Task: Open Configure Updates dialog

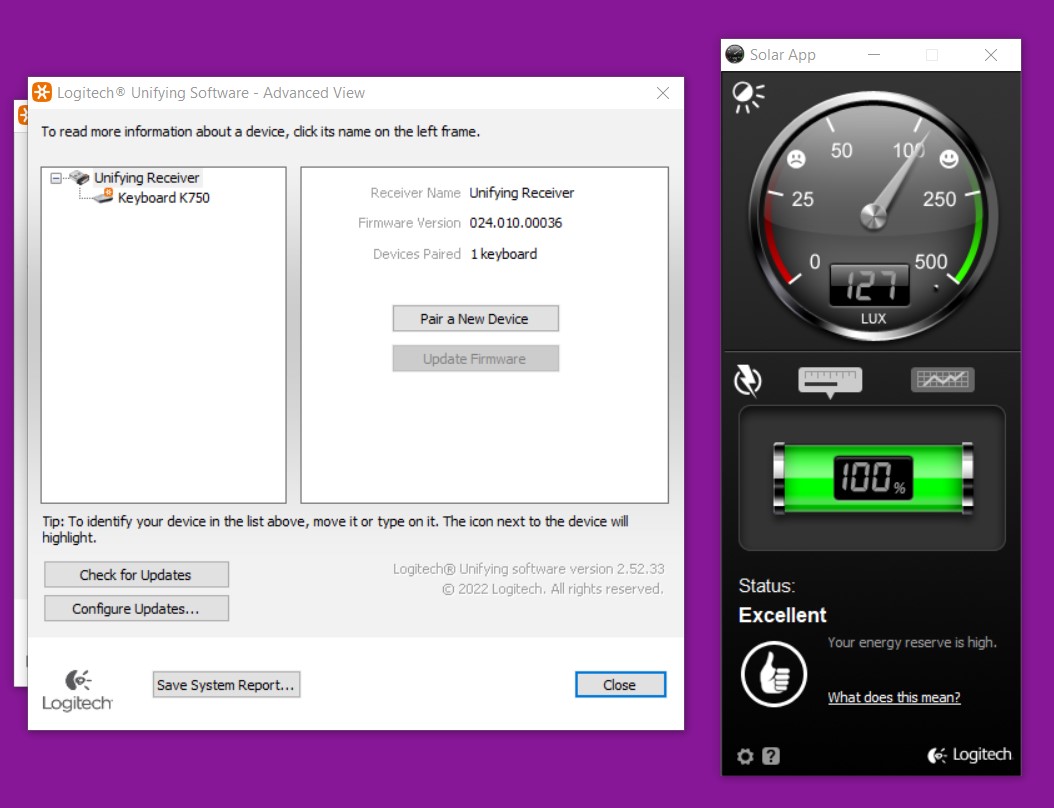Action: [x=136, y=609]
